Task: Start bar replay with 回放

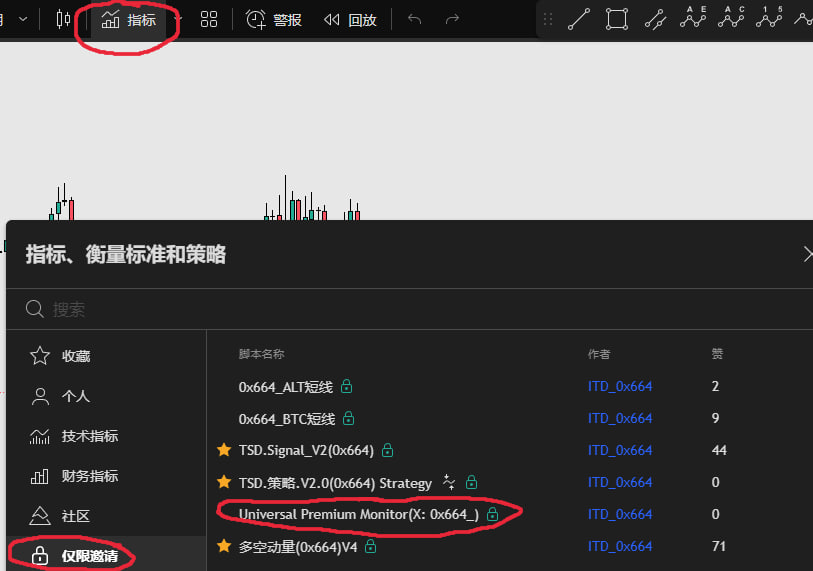Action: click(350, 20)
